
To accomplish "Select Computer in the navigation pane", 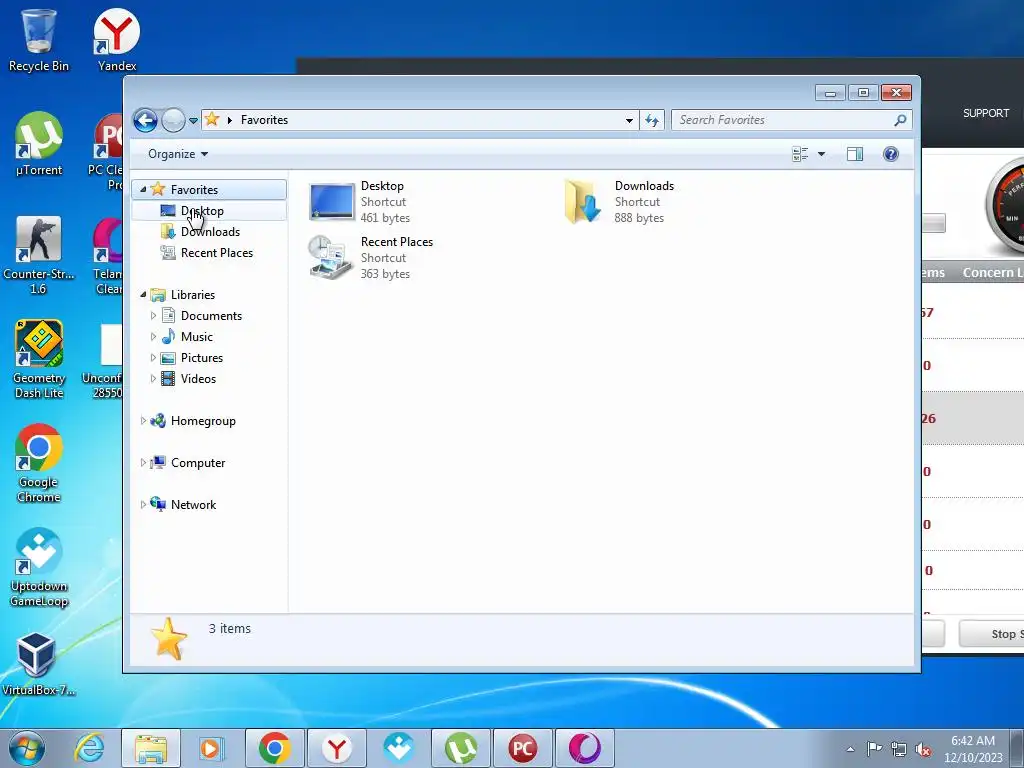I will tap(198, 462).
